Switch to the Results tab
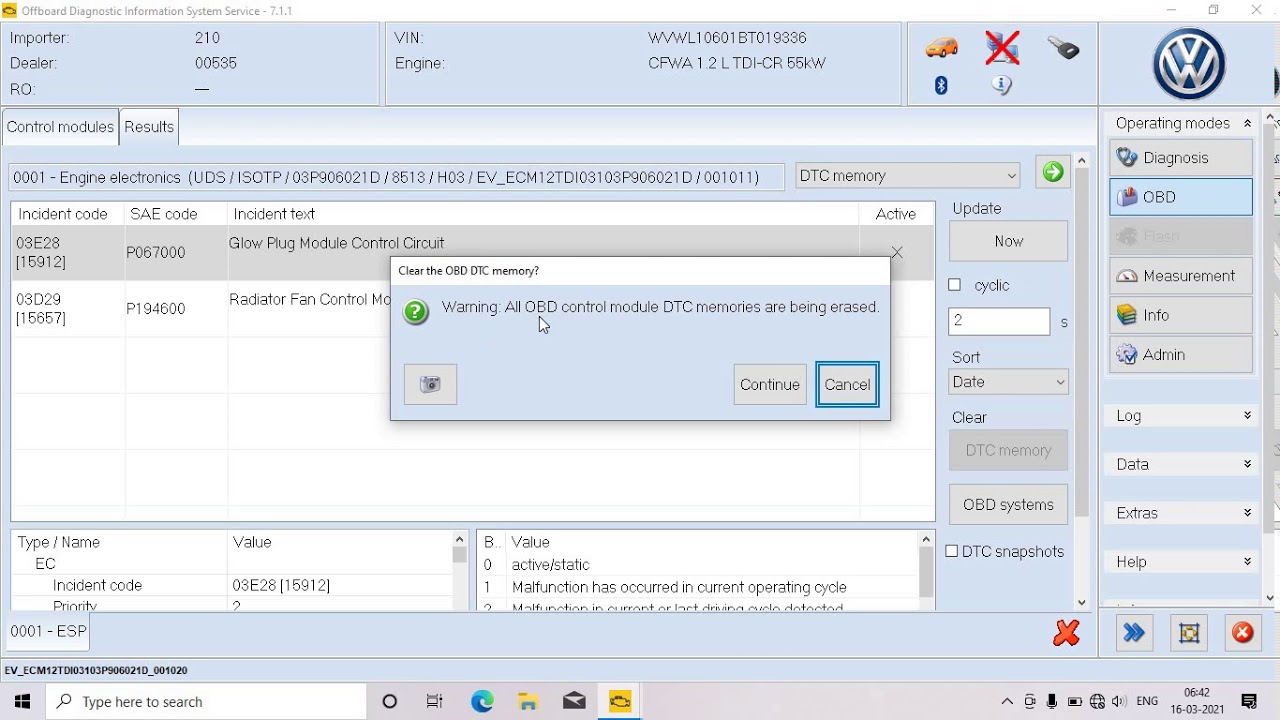The image size is (1280, 720). 149,127
